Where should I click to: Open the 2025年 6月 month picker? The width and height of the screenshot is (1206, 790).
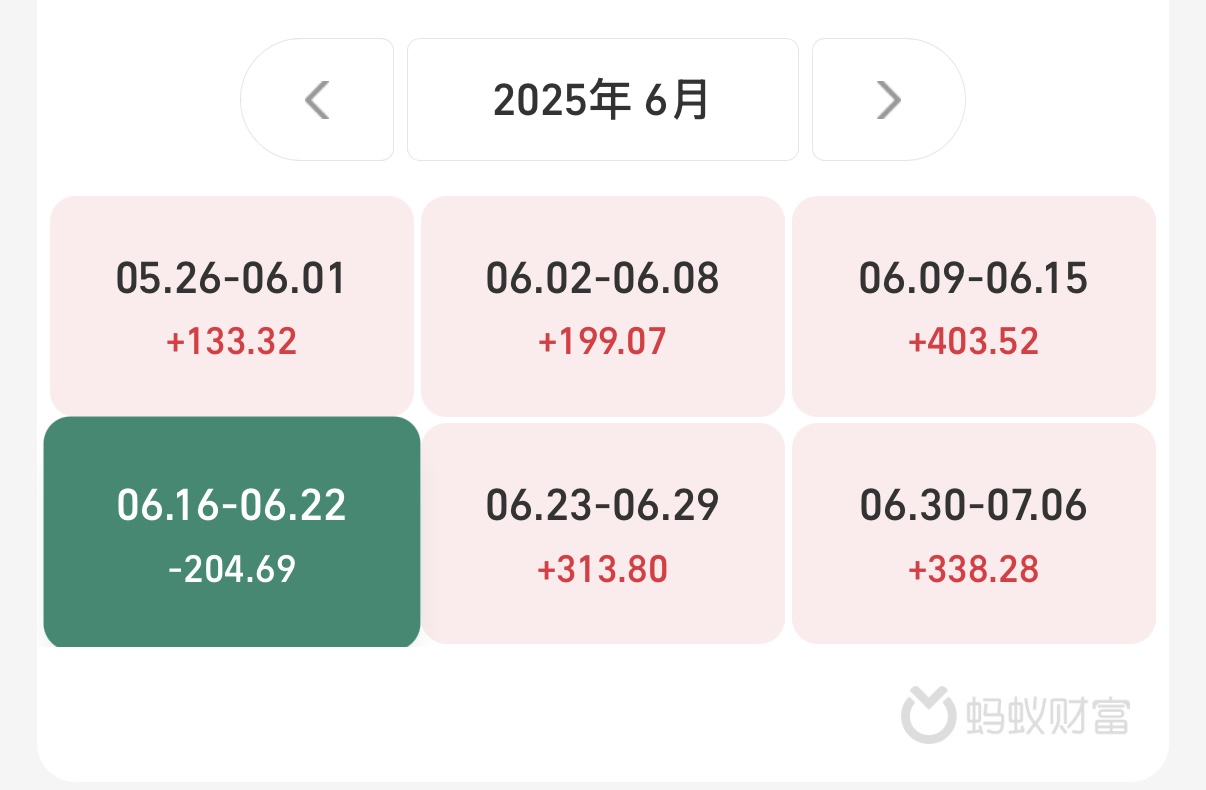pyautogui.click(x=602, y=100)
